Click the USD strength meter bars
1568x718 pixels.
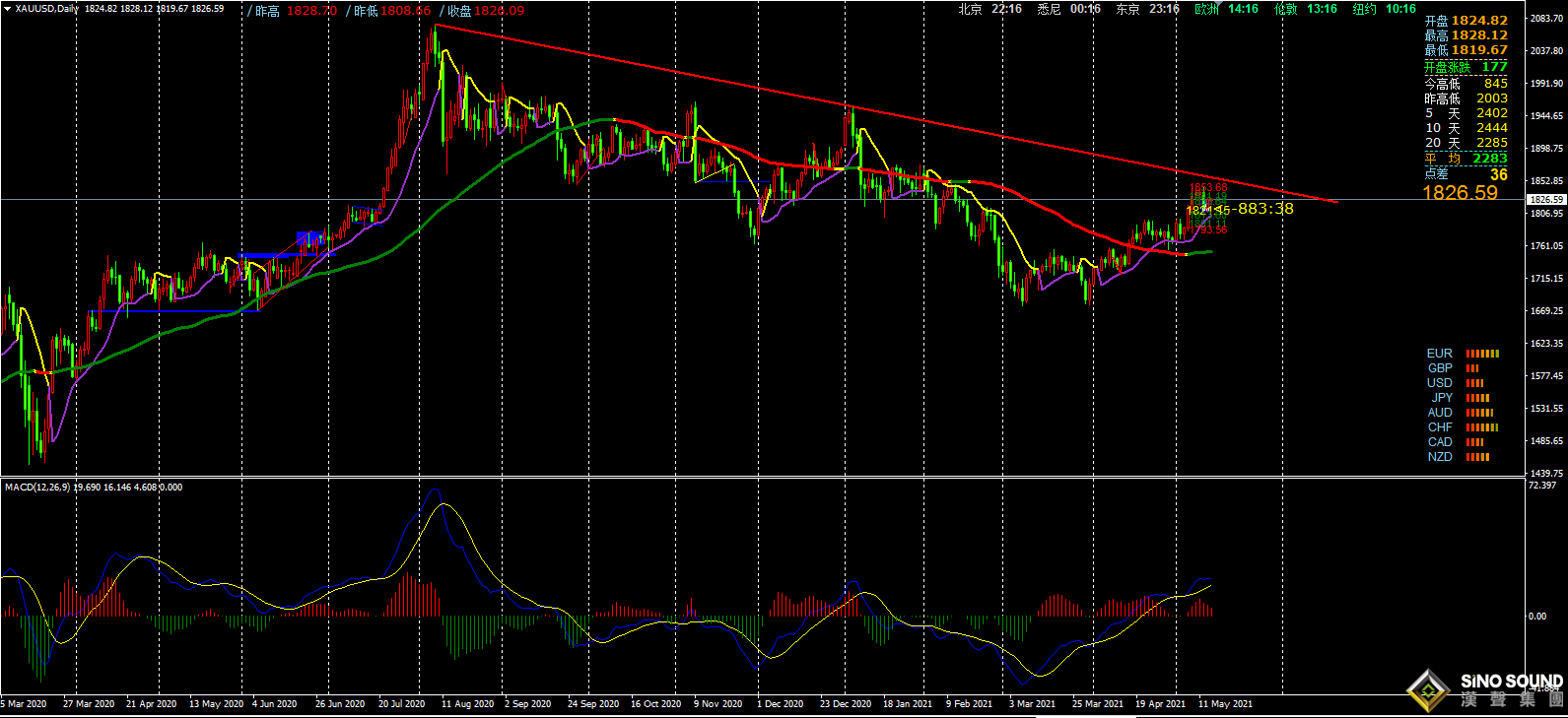1475,383
